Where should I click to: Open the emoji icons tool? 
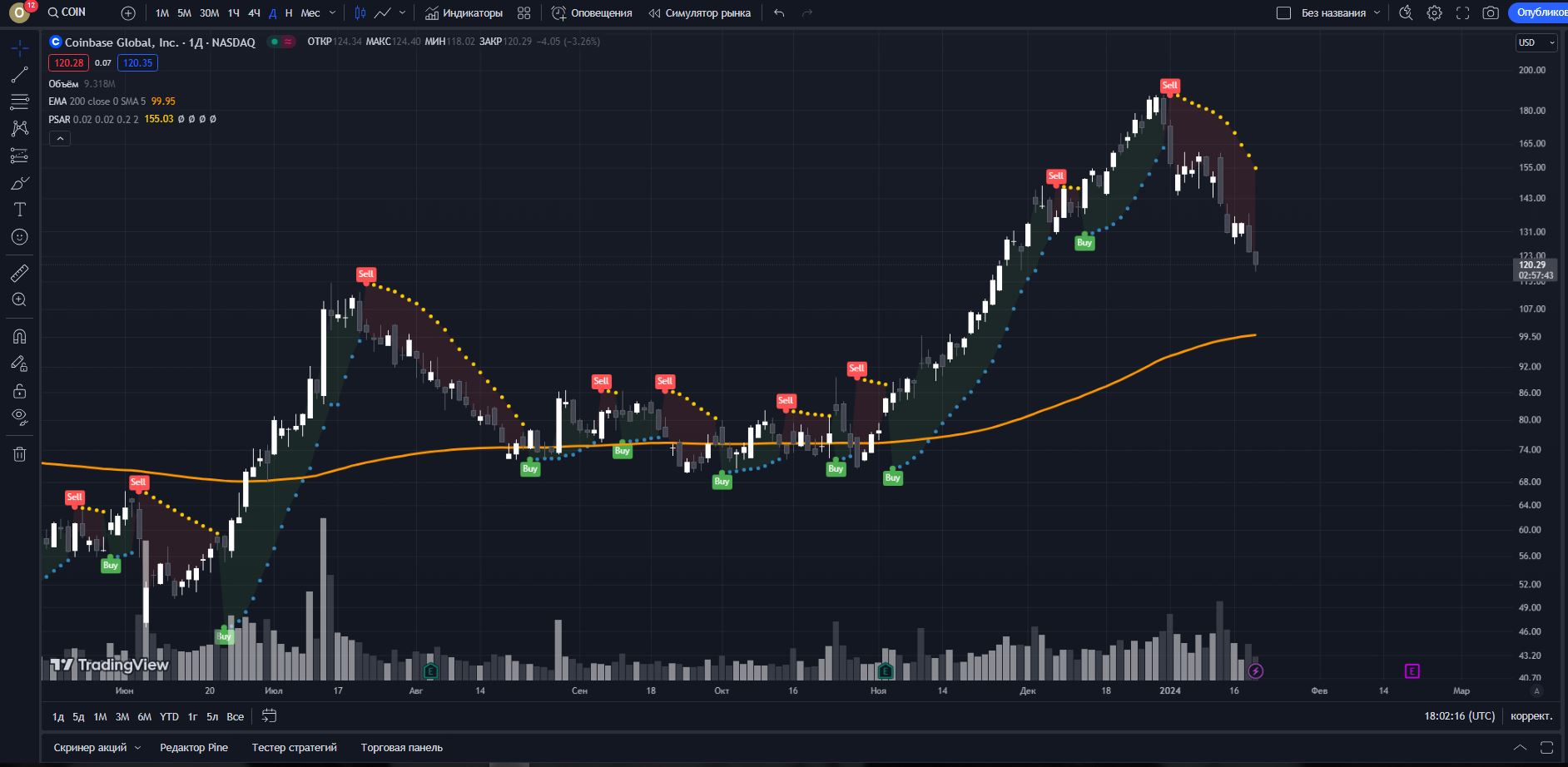(20, 237)
